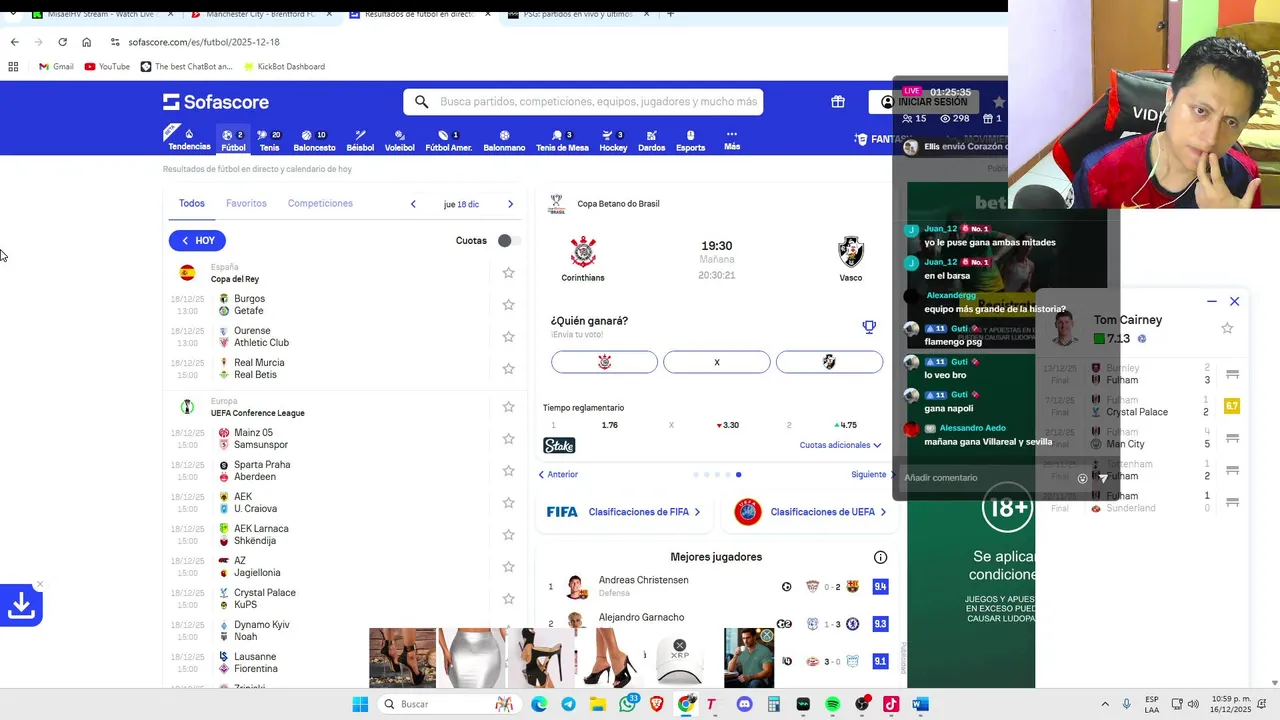Image resolution: width=1280 pixels, height=720 pixels.
Task: Click the trophy icon beside ¿Quién ganará?
Action: 869,327
